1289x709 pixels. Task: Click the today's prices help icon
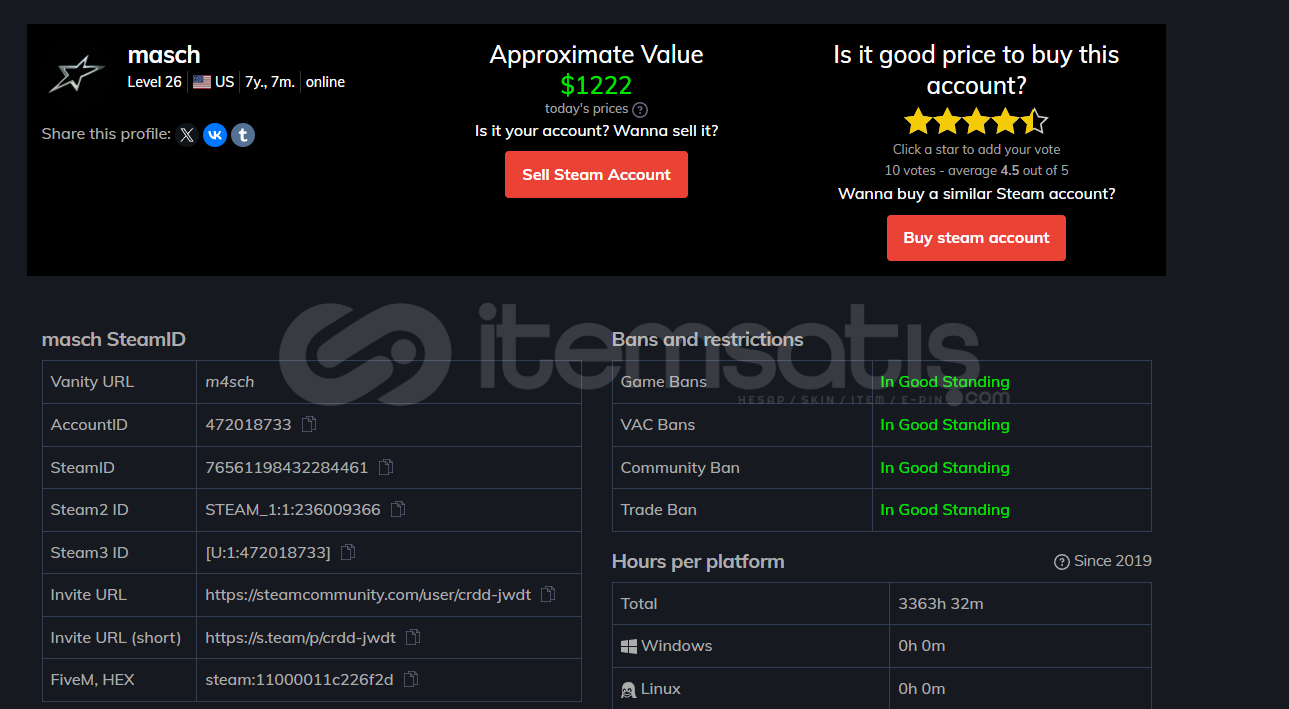pos(640,109)
